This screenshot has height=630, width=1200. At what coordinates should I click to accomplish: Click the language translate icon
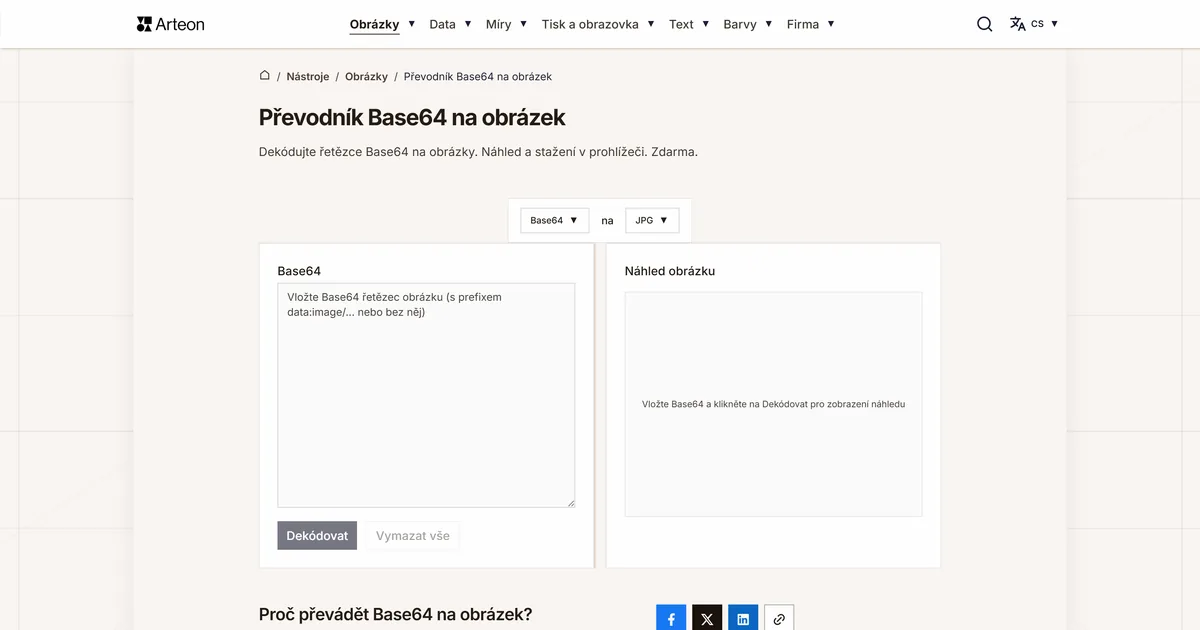(x=1018, y=24)
